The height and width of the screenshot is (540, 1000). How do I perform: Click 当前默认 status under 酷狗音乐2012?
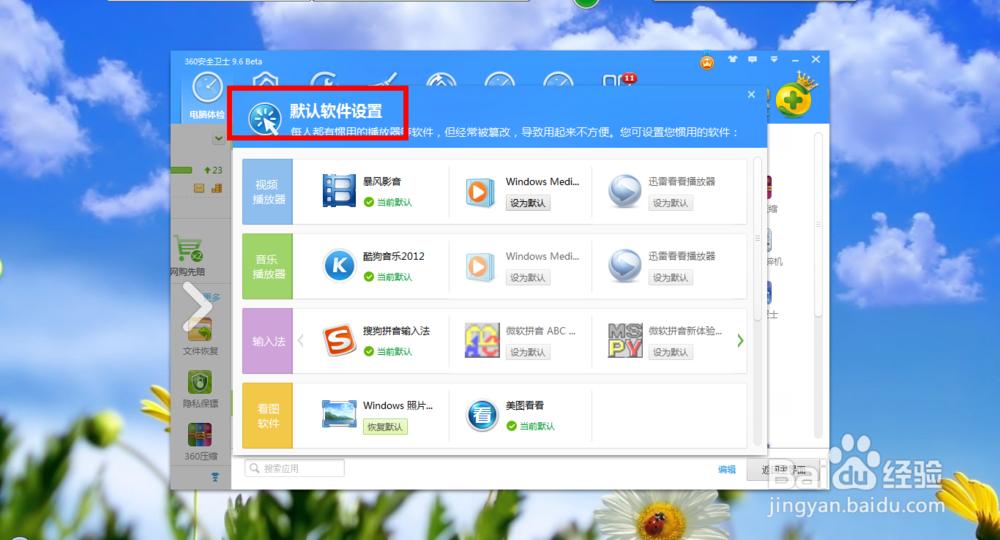coord(388,277)
